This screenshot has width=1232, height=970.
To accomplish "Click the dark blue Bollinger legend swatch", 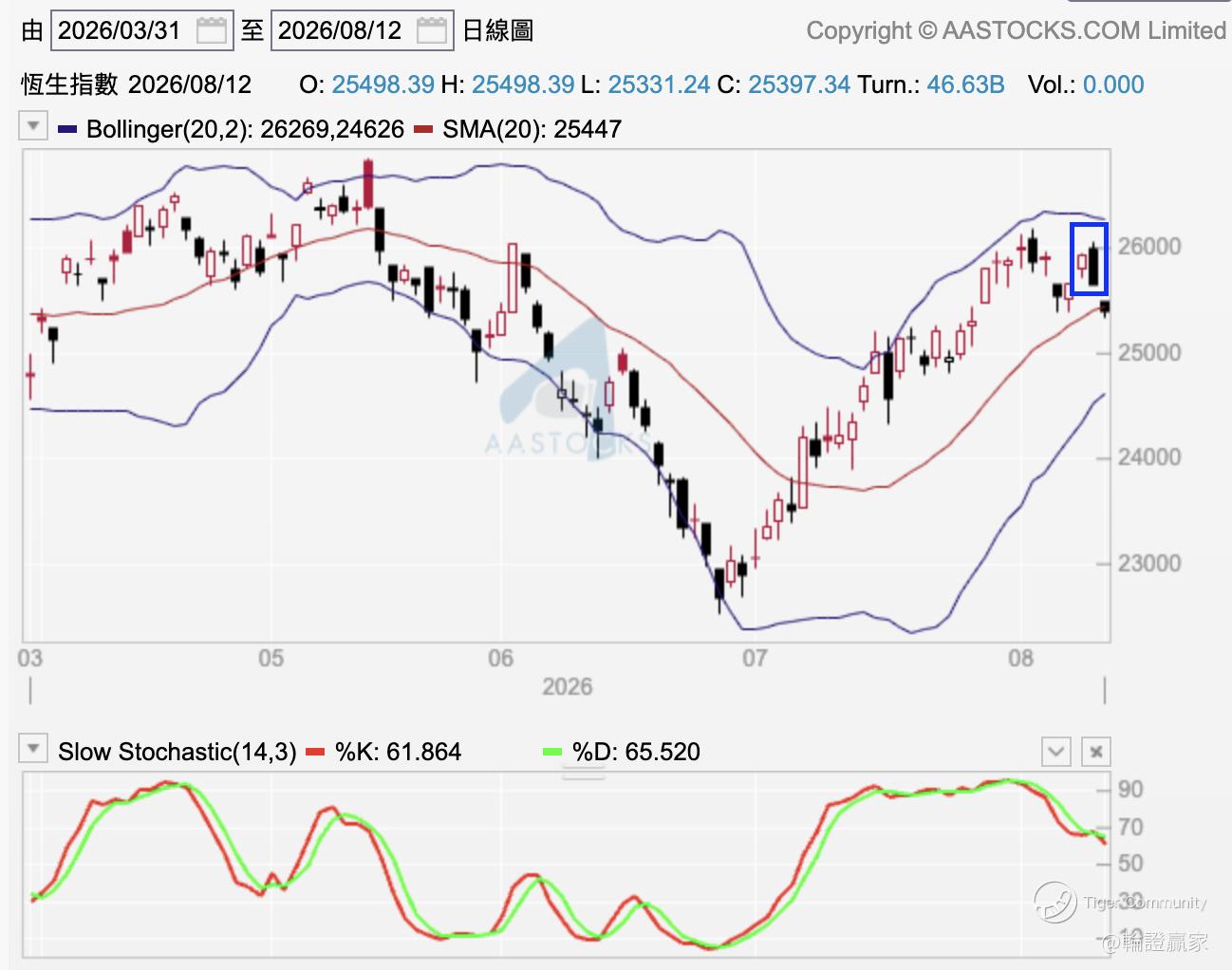I will pos(67,129).
